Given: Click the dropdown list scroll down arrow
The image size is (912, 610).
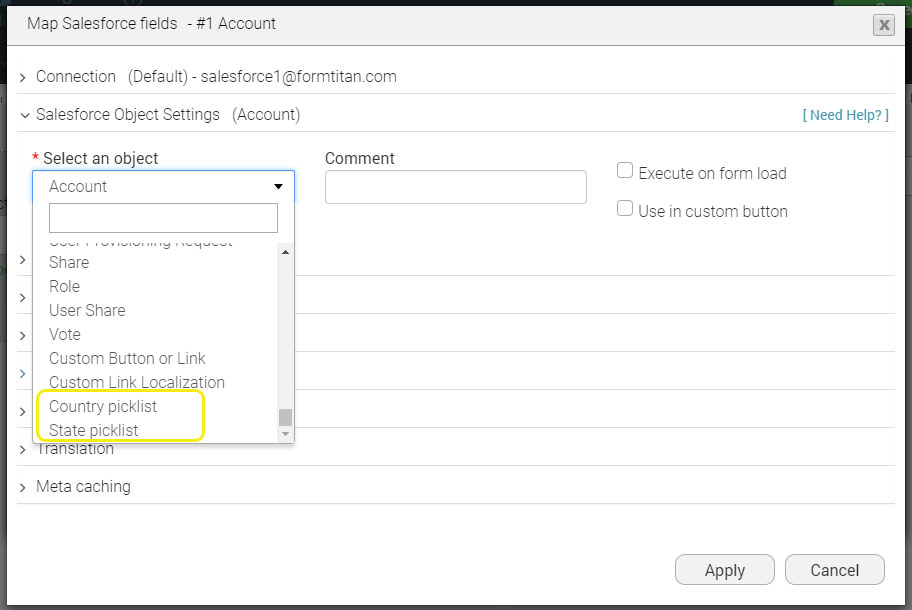Looking at the screenshot, I should click(x=285, y=434).
